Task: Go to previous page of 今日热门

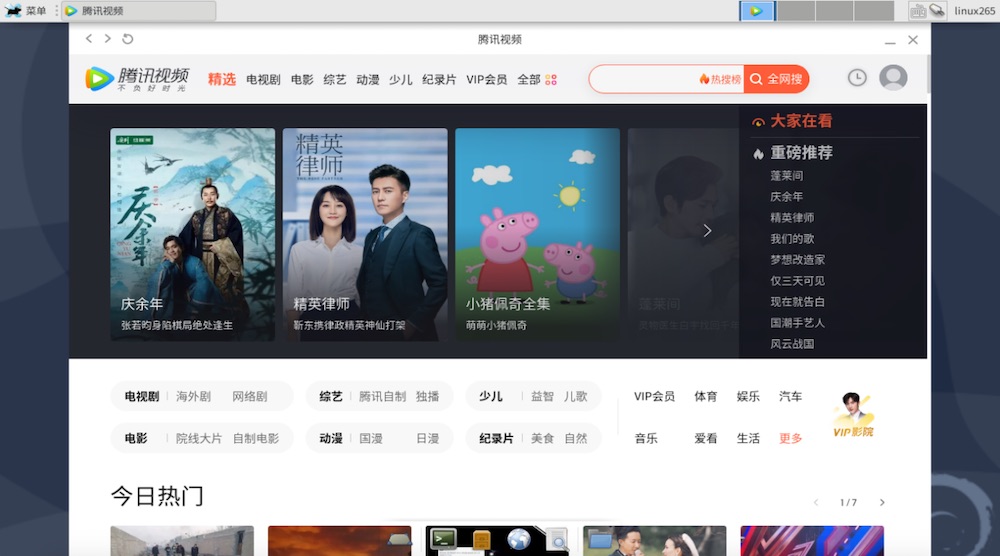Action: click(816, 502)
